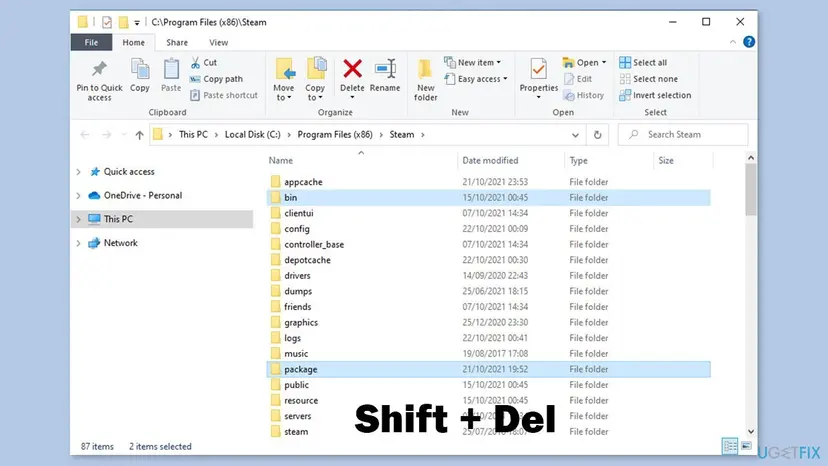Open the File tab
Image resolution: width=828 pixels, height=466 pixels.
(x=91, y=42)
